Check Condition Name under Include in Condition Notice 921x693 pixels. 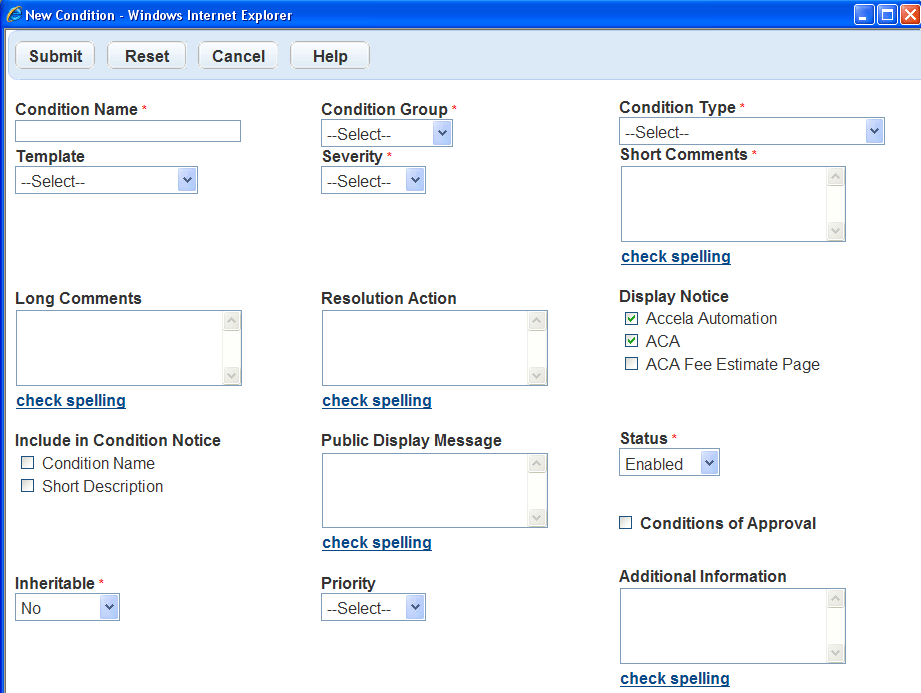27,463
